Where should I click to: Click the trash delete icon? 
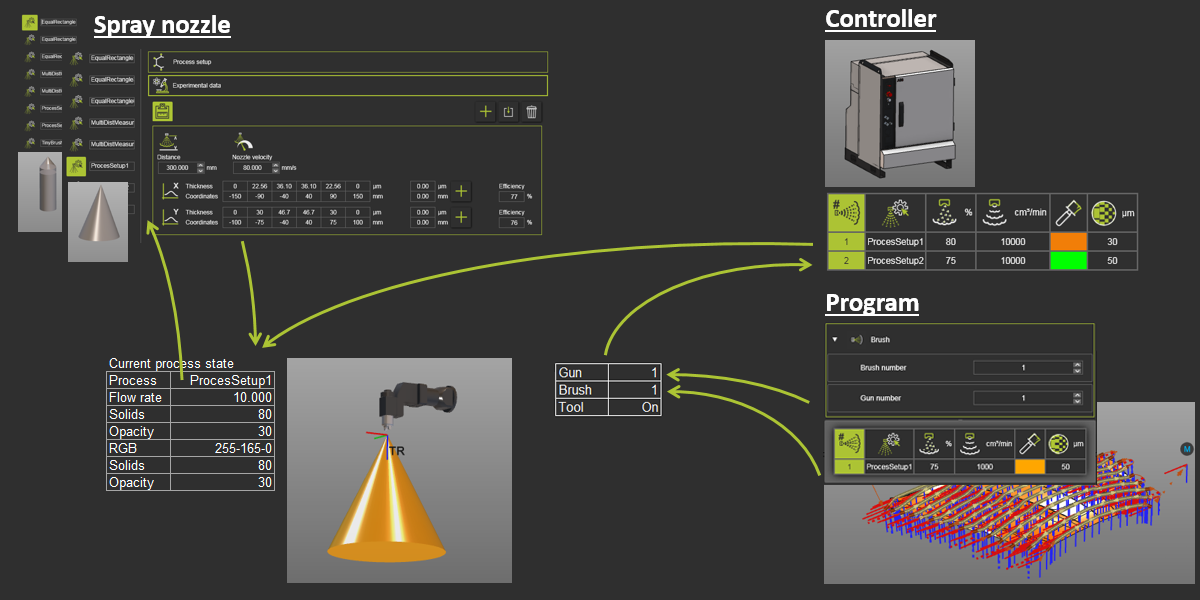tap(532, 112)
